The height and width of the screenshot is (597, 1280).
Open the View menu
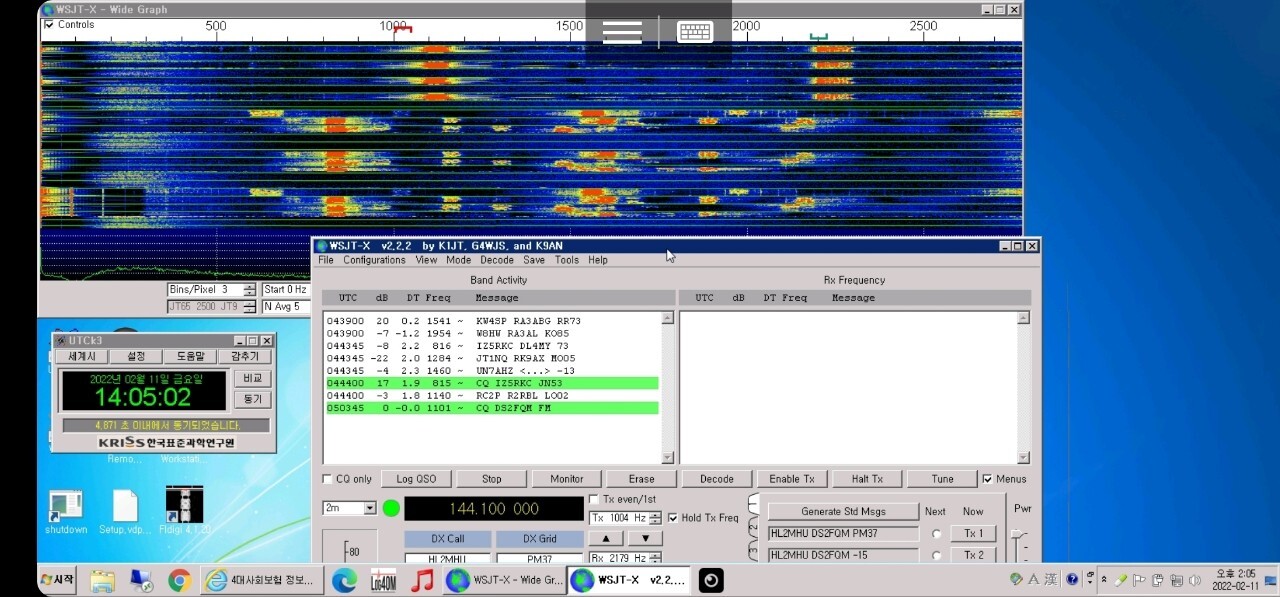426,260
